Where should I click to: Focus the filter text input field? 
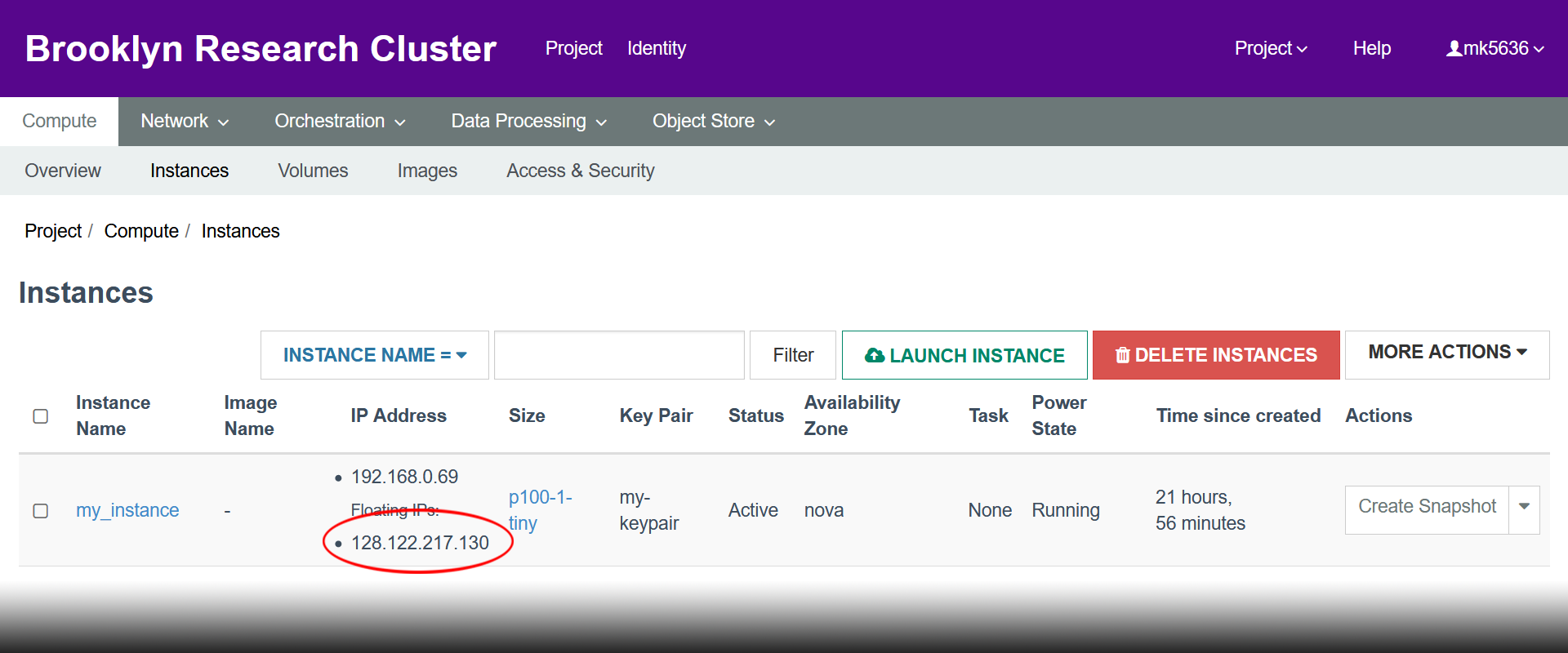[x=619, y=355]
